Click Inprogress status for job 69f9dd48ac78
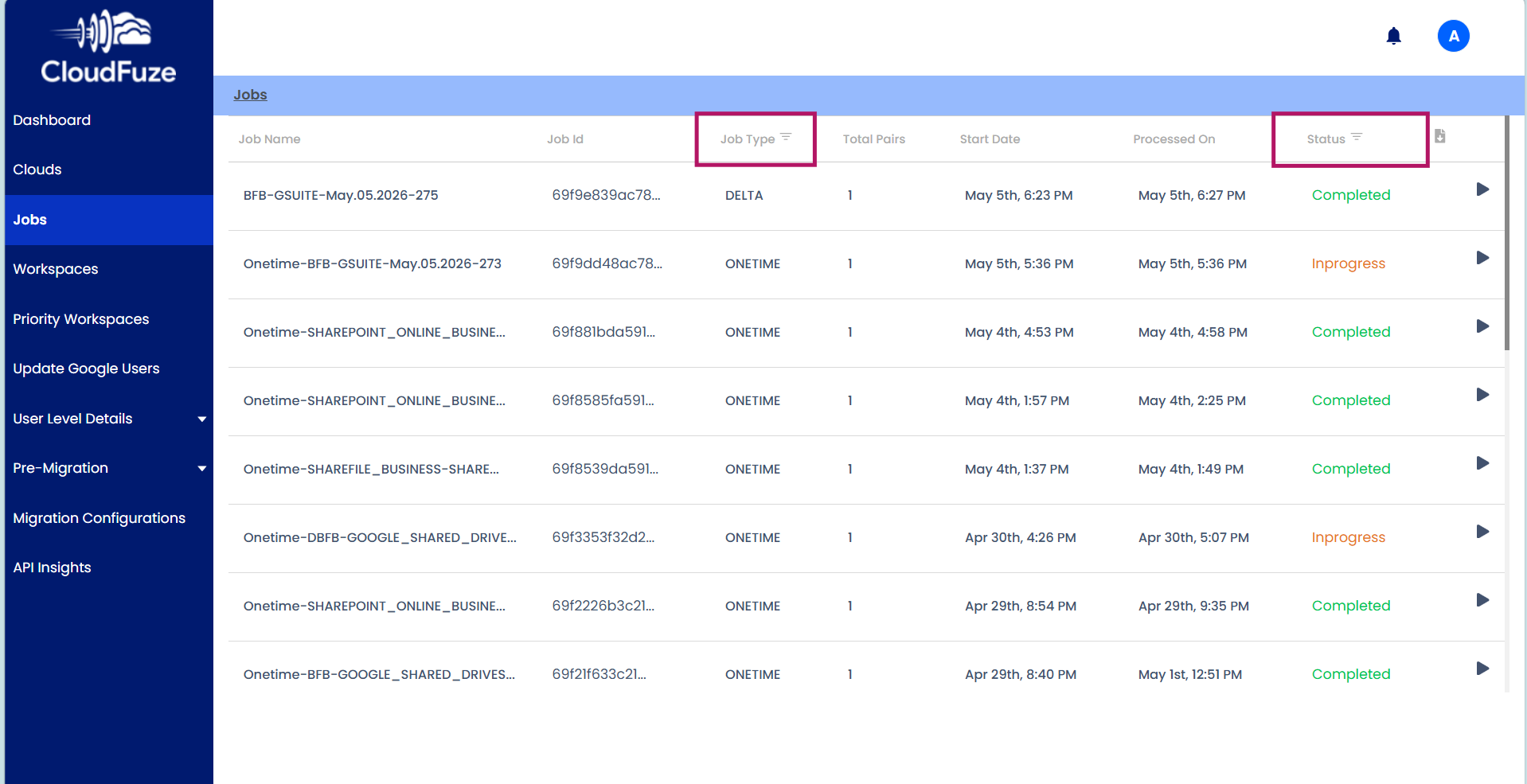Image resolution: width=1527 pixels, height=784 pixels. (1348, 263)
